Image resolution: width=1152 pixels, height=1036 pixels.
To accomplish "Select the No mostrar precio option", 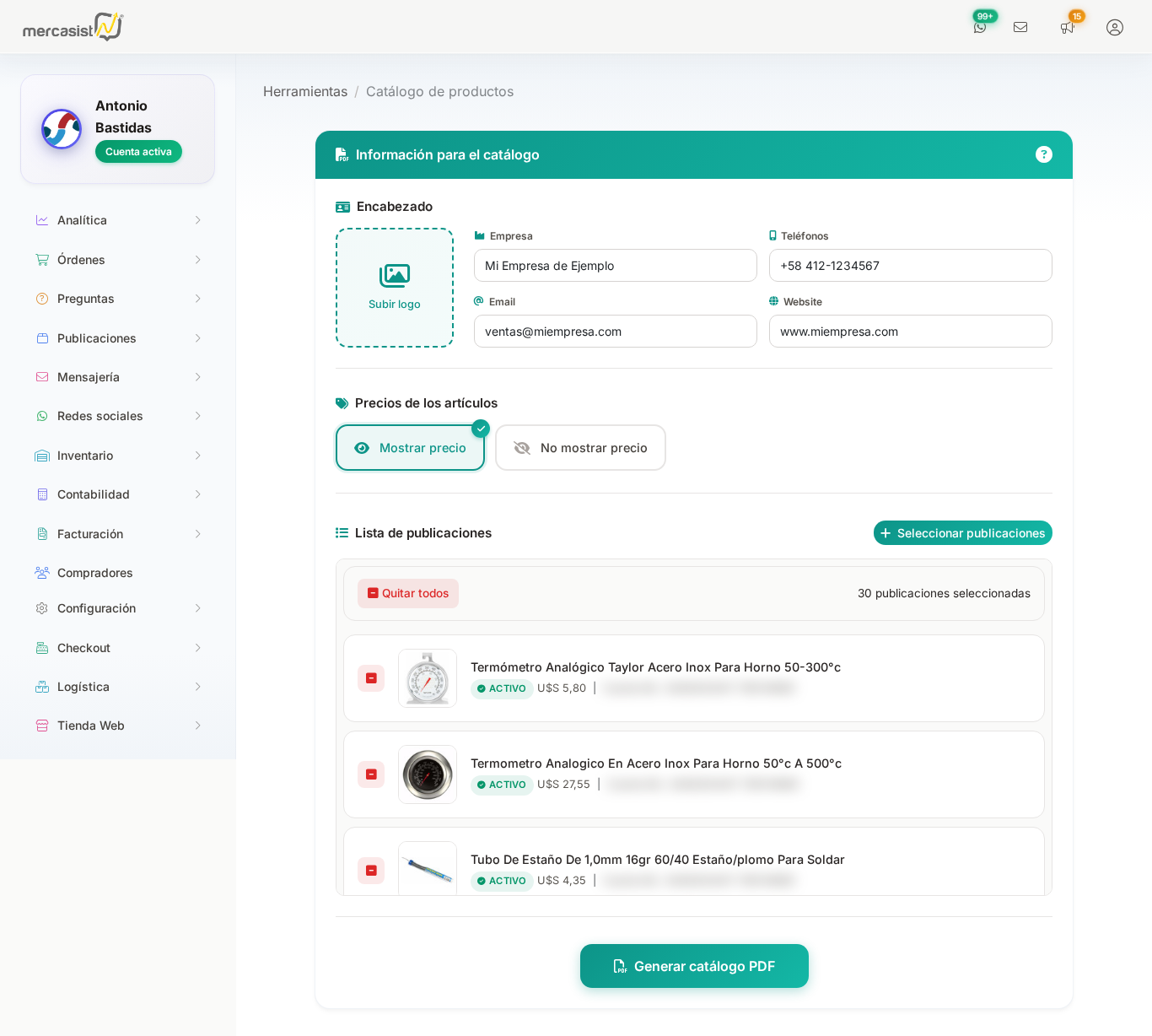I will pyautogui.click(x=580, y=448).
